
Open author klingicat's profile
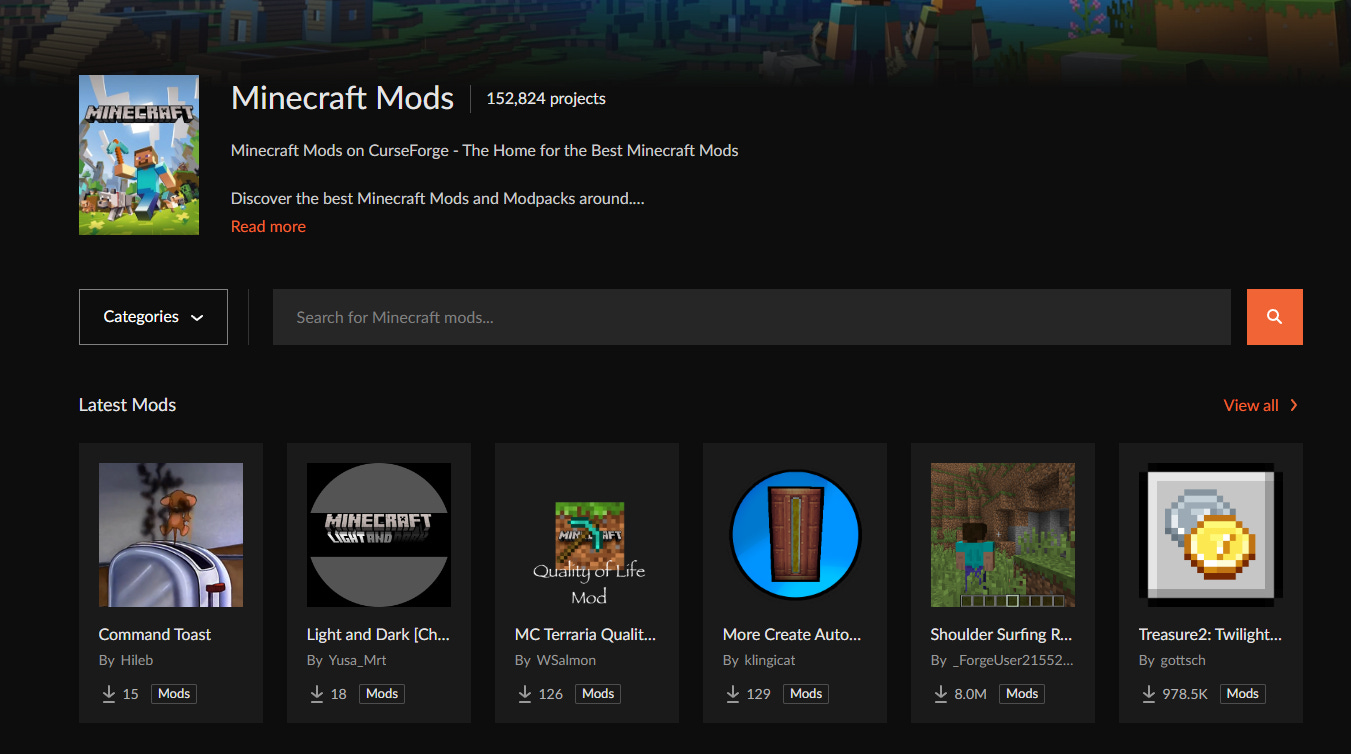click(770, 660)
